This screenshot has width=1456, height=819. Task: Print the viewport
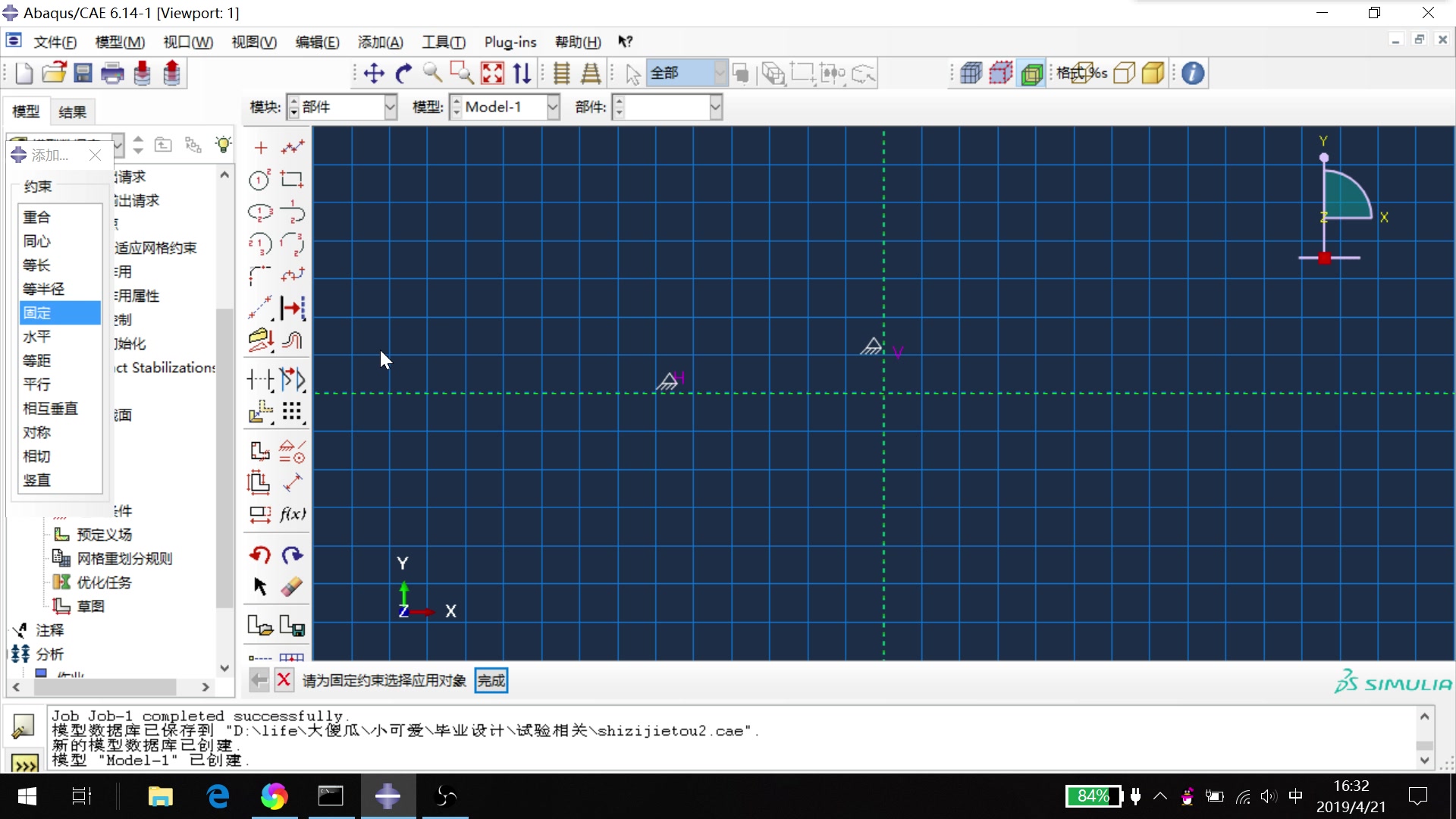[x=112, y=74]
